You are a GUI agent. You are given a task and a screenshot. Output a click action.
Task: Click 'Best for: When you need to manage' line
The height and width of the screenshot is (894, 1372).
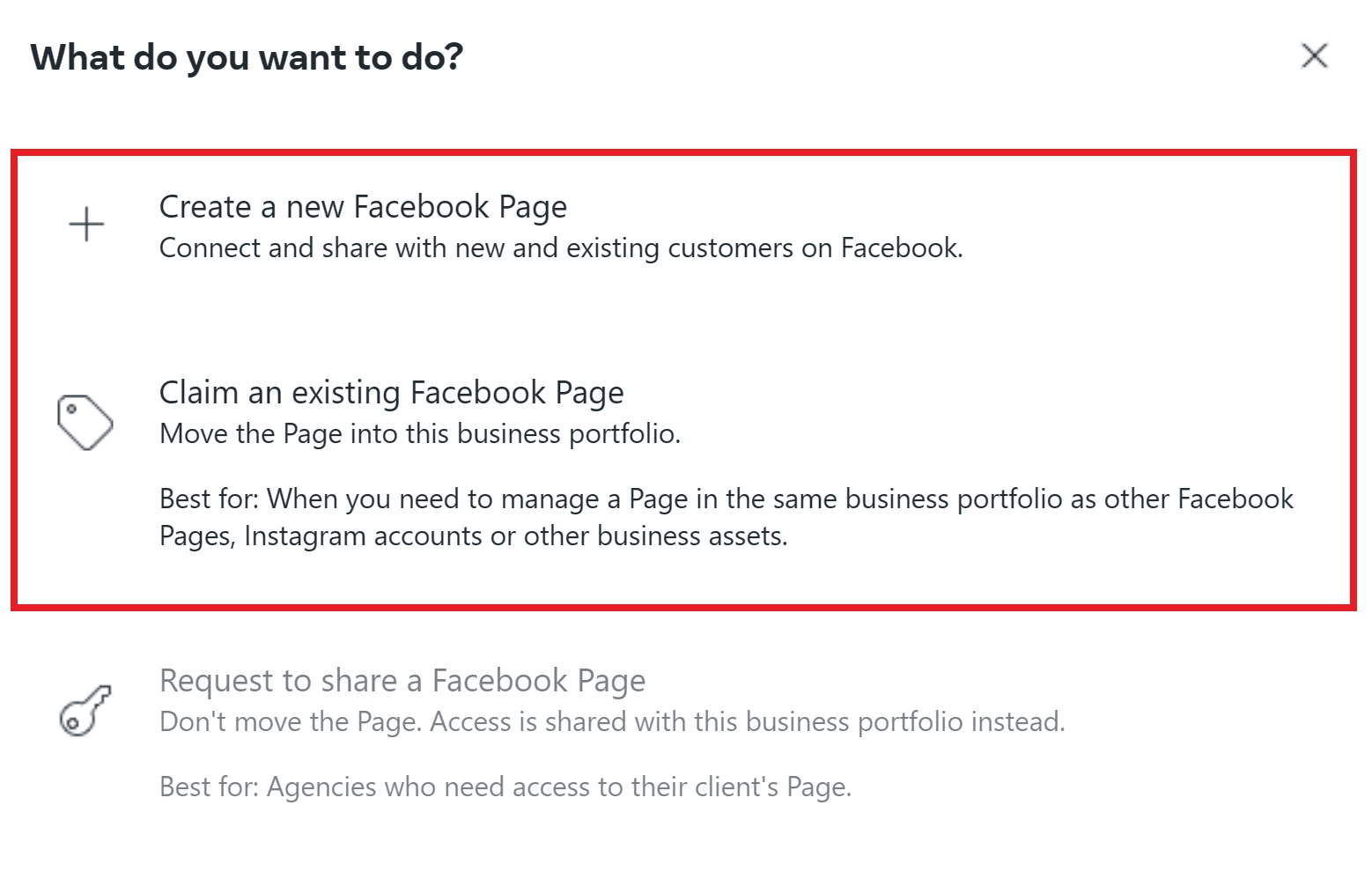point(727,499)
